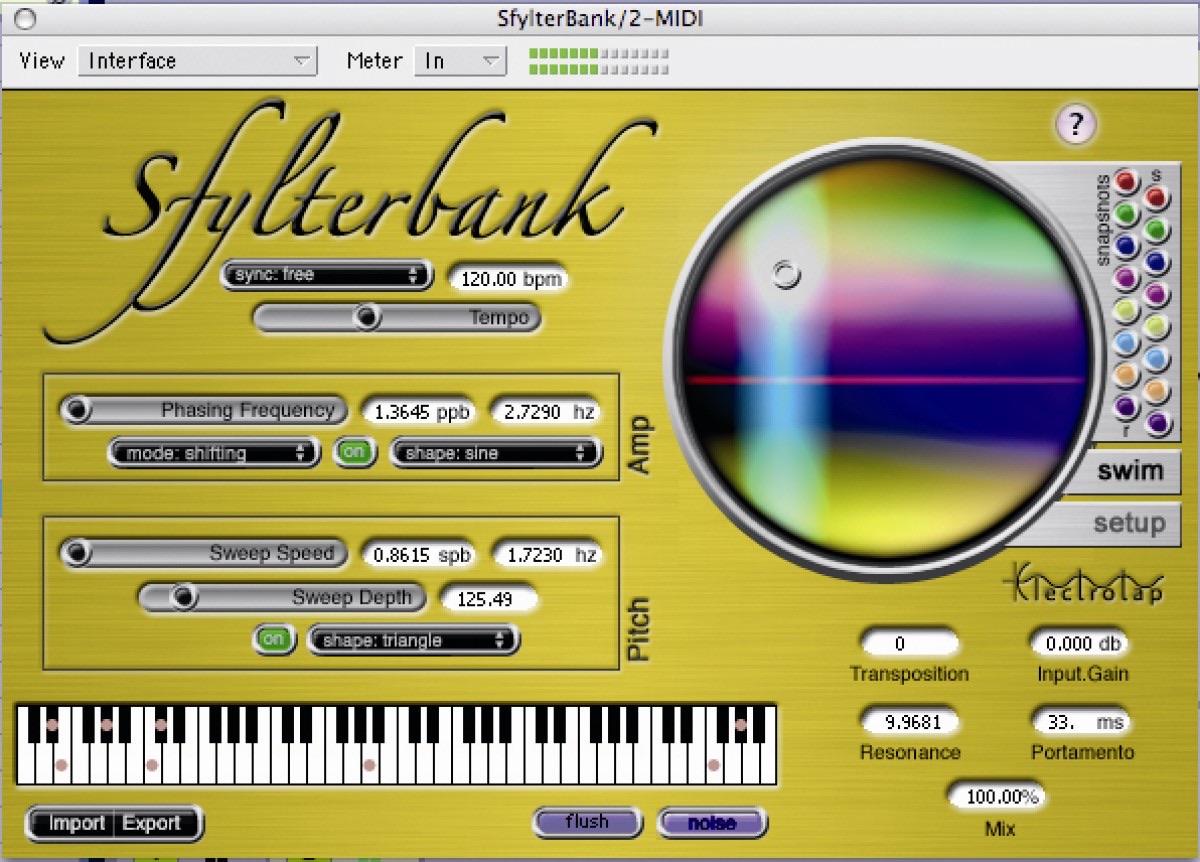The width and height of the screenshot is (1200, 862).
Task: Click the Import button
Action: click(x=76, y=824)
